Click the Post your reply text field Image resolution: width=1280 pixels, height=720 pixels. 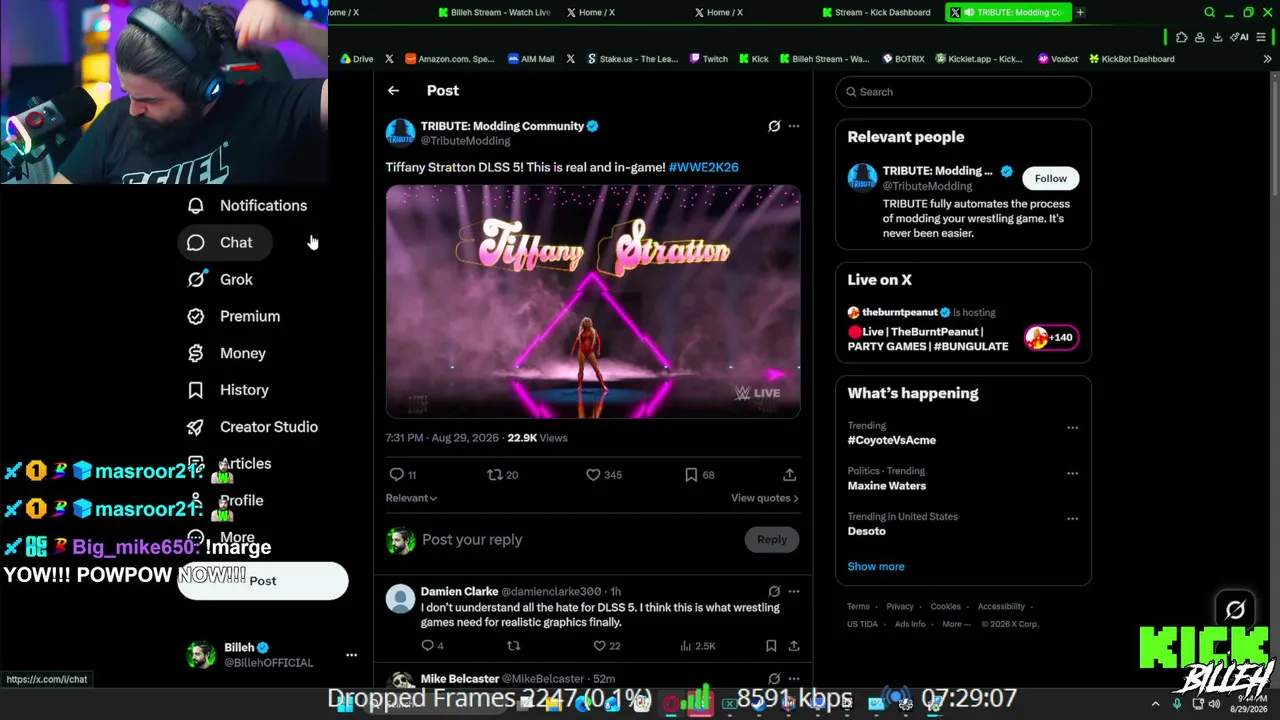coord(578,540)
